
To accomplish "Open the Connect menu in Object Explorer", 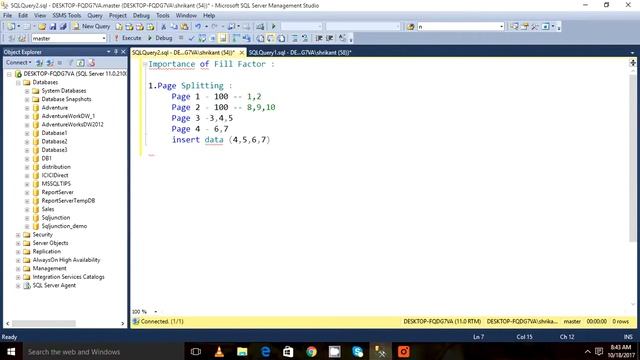I will pyautogui.click(x=18, y=62).
